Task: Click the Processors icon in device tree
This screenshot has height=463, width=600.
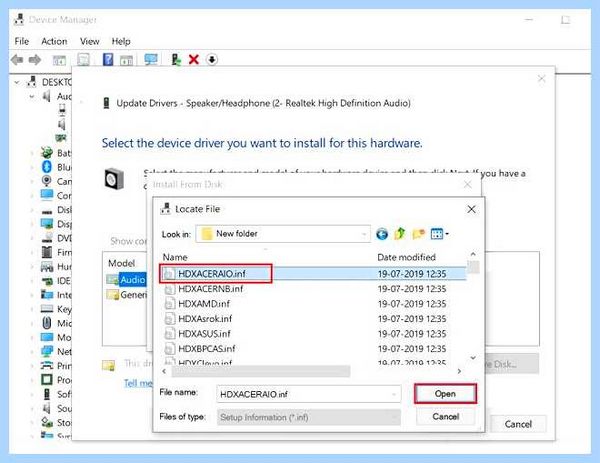Action: click(47, 380)
